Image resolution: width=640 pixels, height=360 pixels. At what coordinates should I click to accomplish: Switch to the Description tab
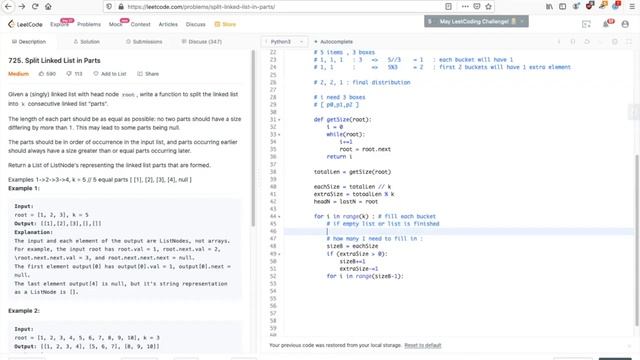(29, 42)
